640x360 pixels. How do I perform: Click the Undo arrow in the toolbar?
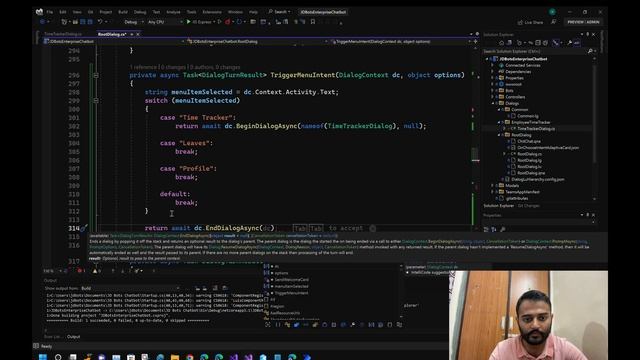pyautogui.click(x=100, y=22)
